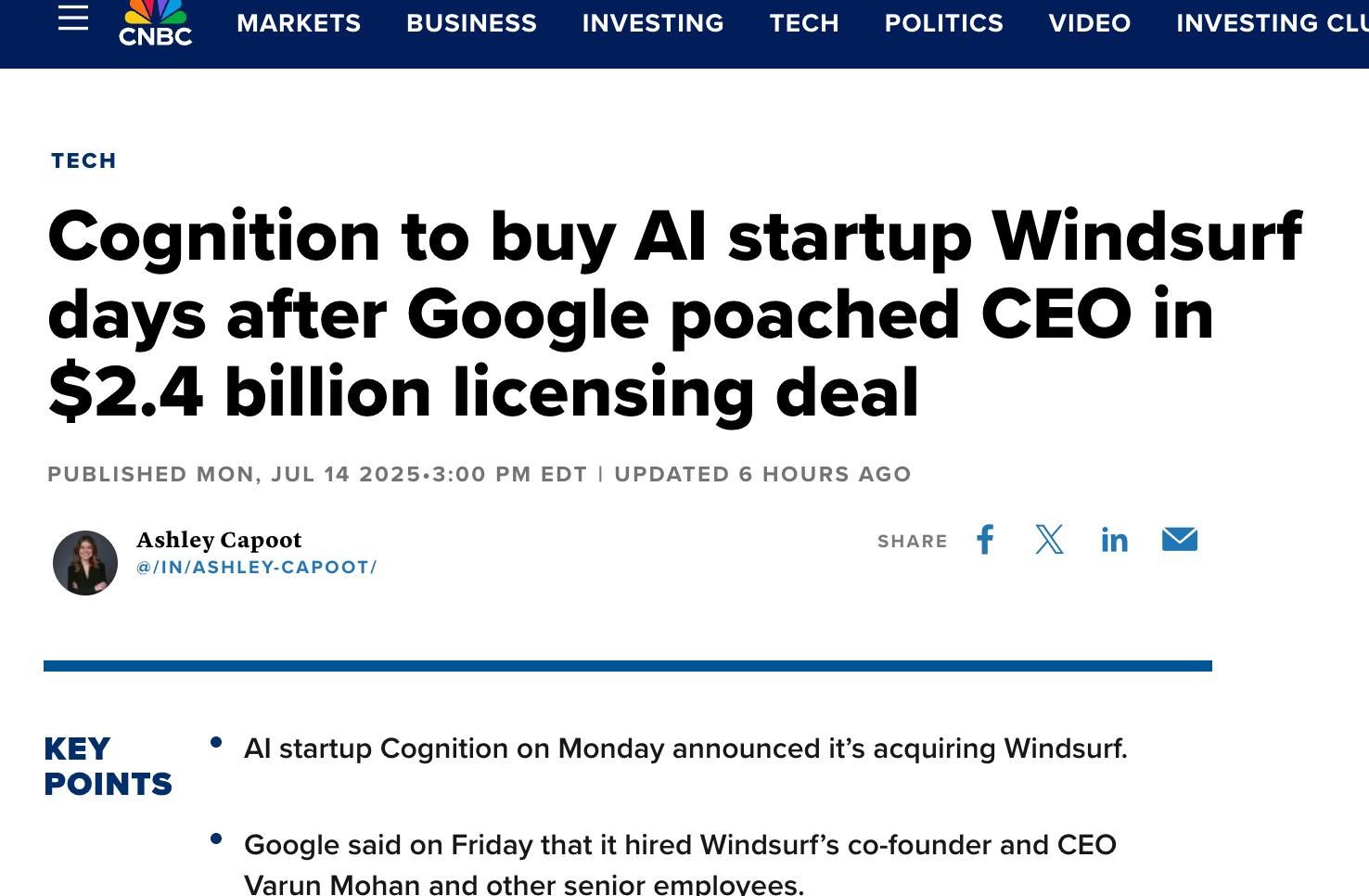The image size is (1369, 896).
Task: Open the Markets menu item
Action: click(x=299, y=23)
